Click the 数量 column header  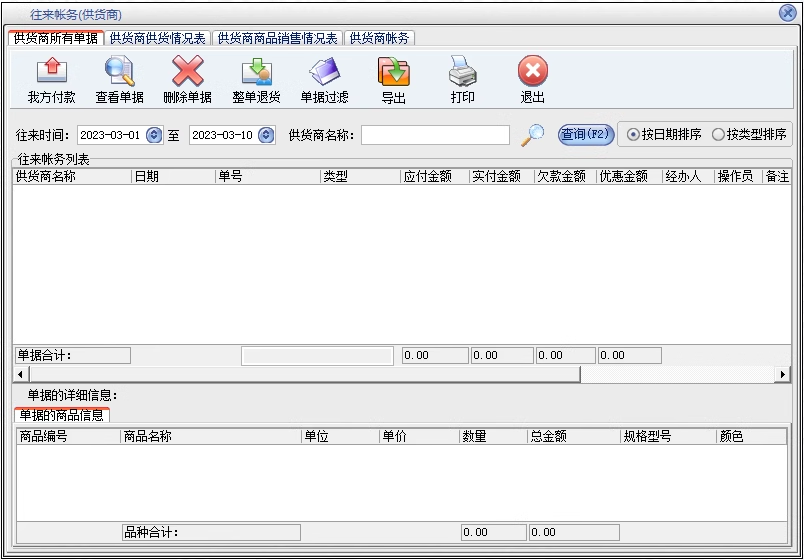point(493,437)
